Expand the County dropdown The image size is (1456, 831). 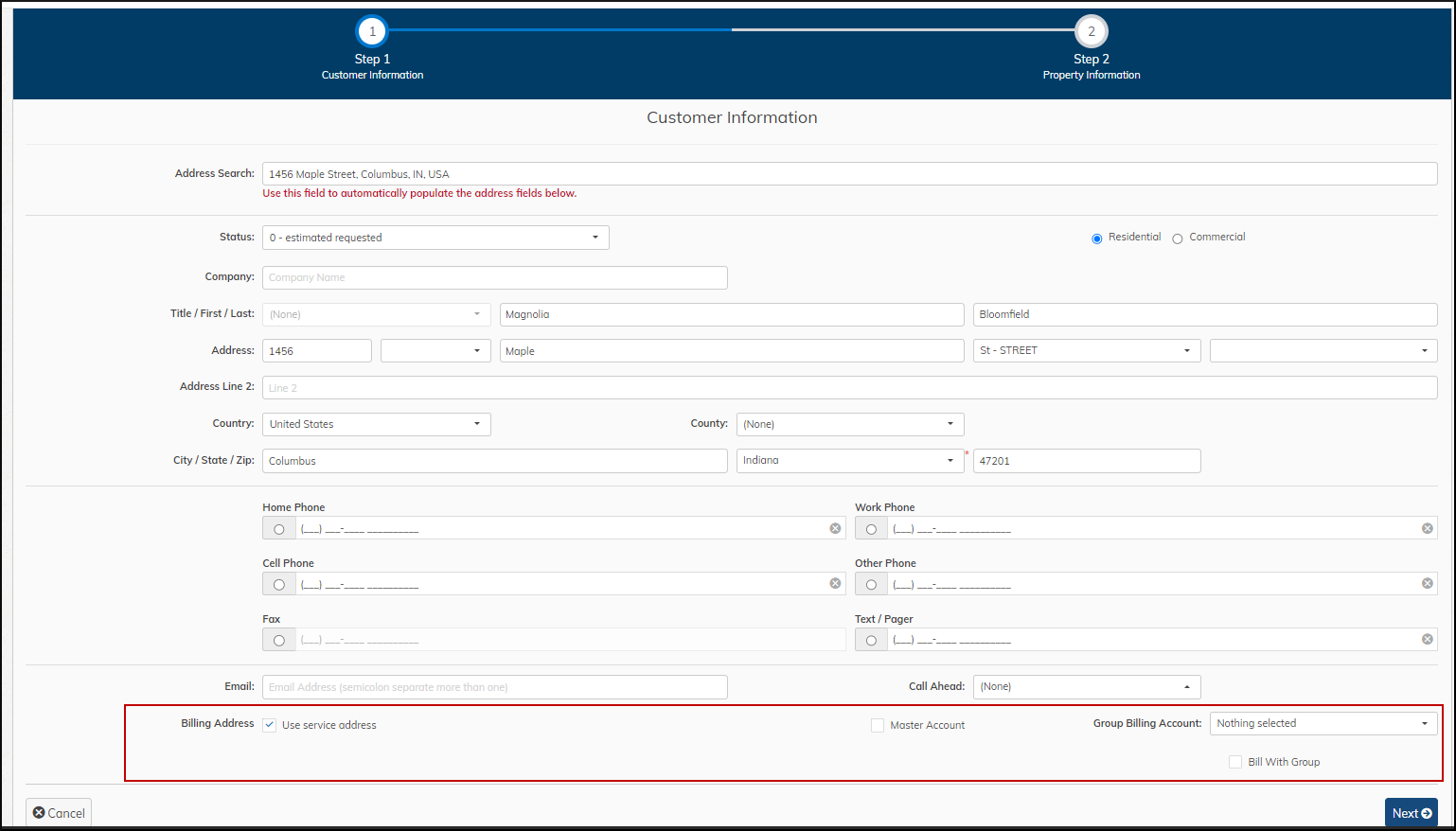(849, 424)
